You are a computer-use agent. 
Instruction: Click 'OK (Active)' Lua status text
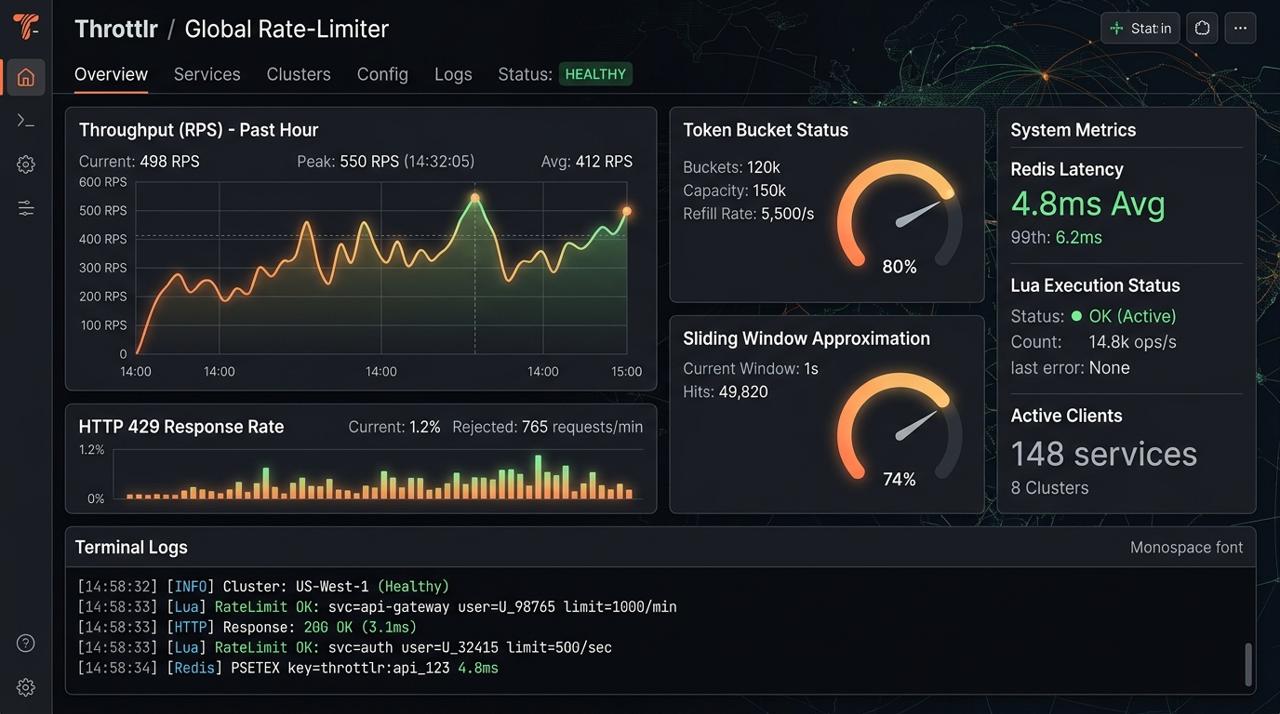1132,316
